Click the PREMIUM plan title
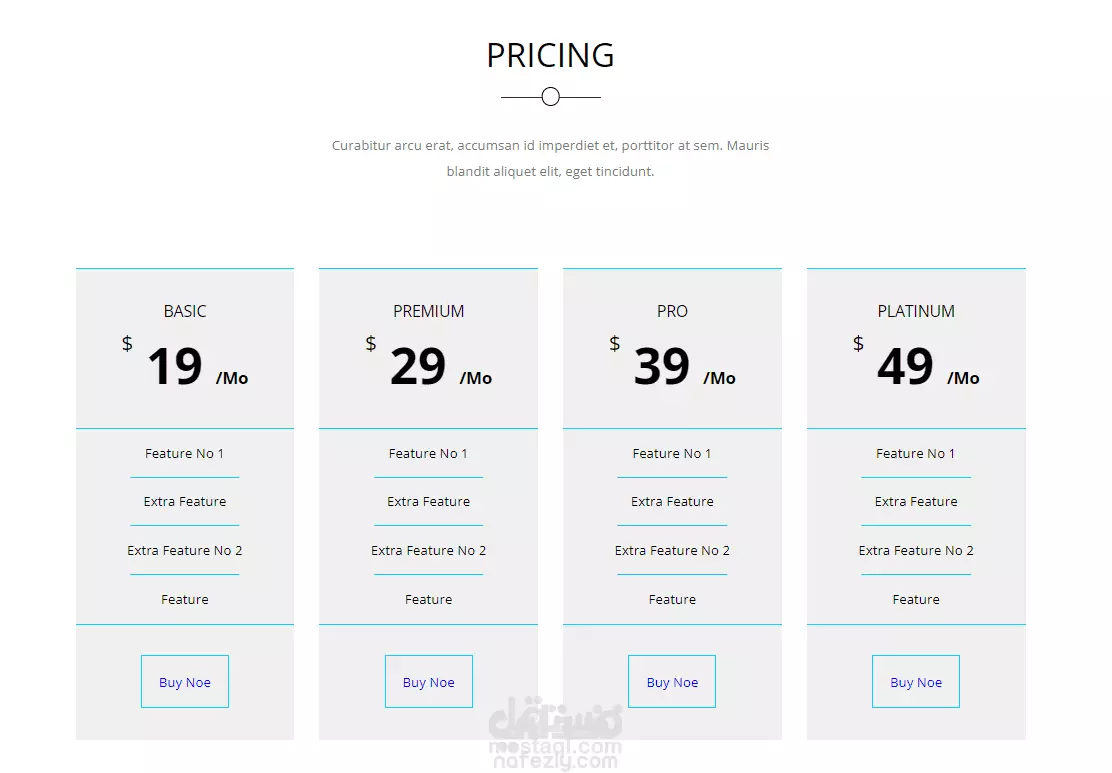The width and height of the screenshot is (1112, 773). pos(428,311)
